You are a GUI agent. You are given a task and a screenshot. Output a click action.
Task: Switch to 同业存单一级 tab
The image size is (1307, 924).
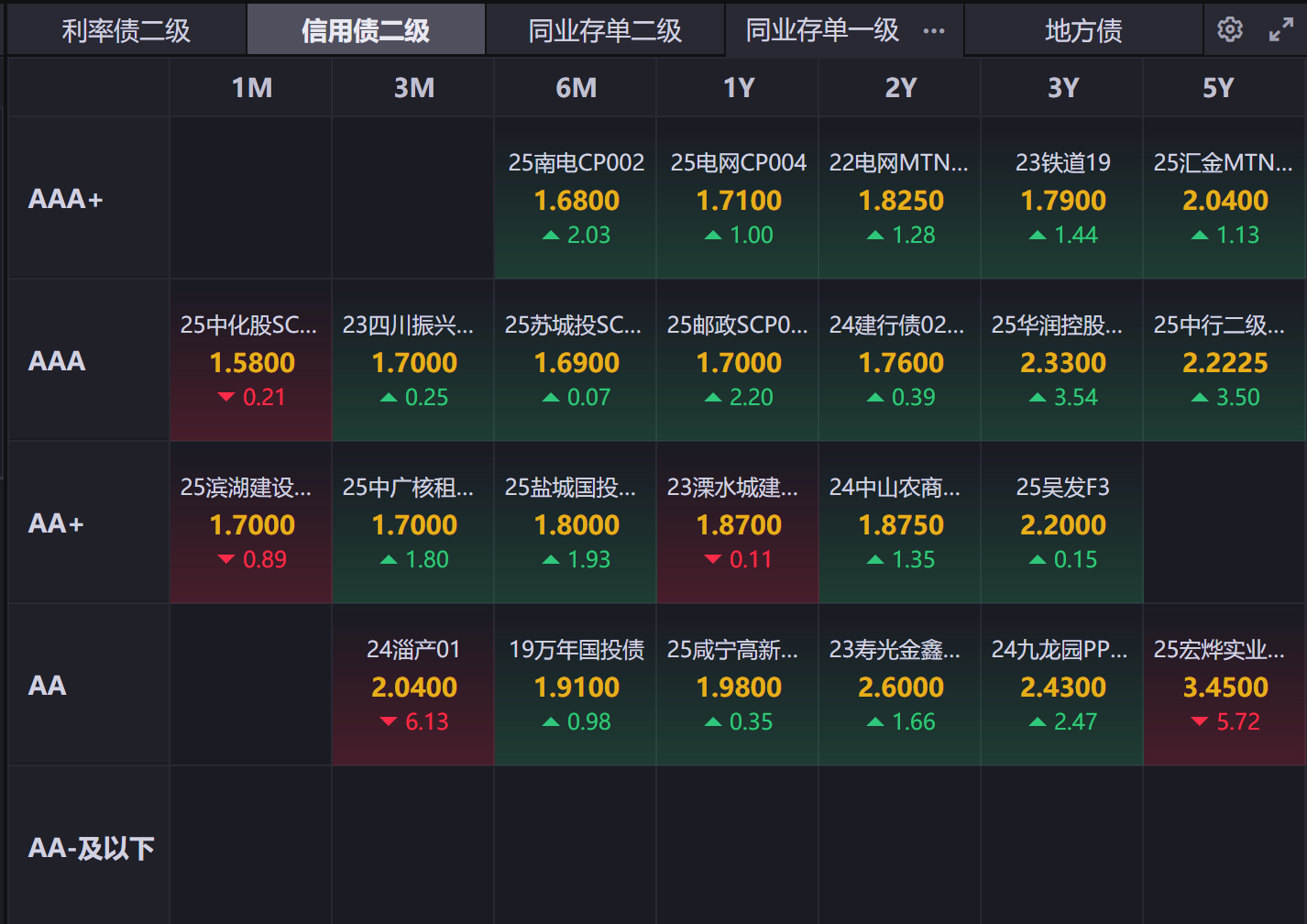[822, 31]
